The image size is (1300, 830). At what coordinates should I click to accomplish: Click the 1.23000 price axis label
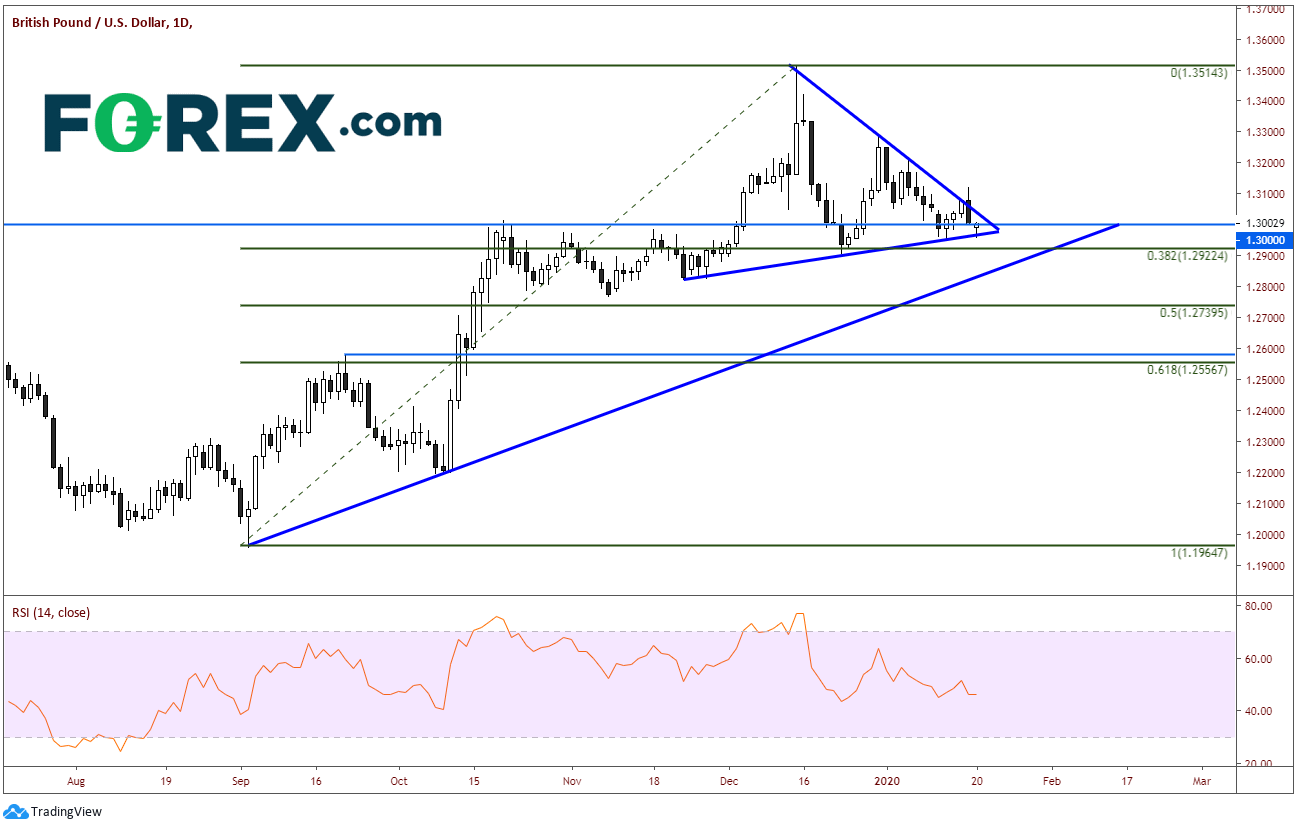(x=1264, y=442)
